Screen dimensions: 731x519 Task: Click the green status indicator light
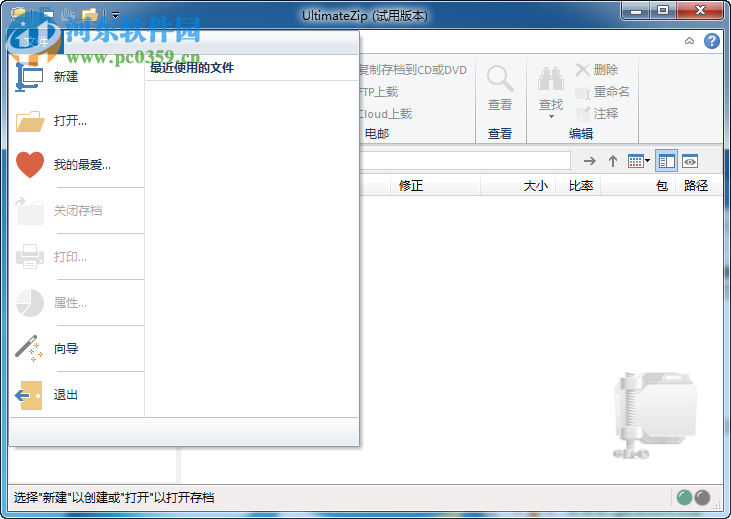[x=684, y=498]
